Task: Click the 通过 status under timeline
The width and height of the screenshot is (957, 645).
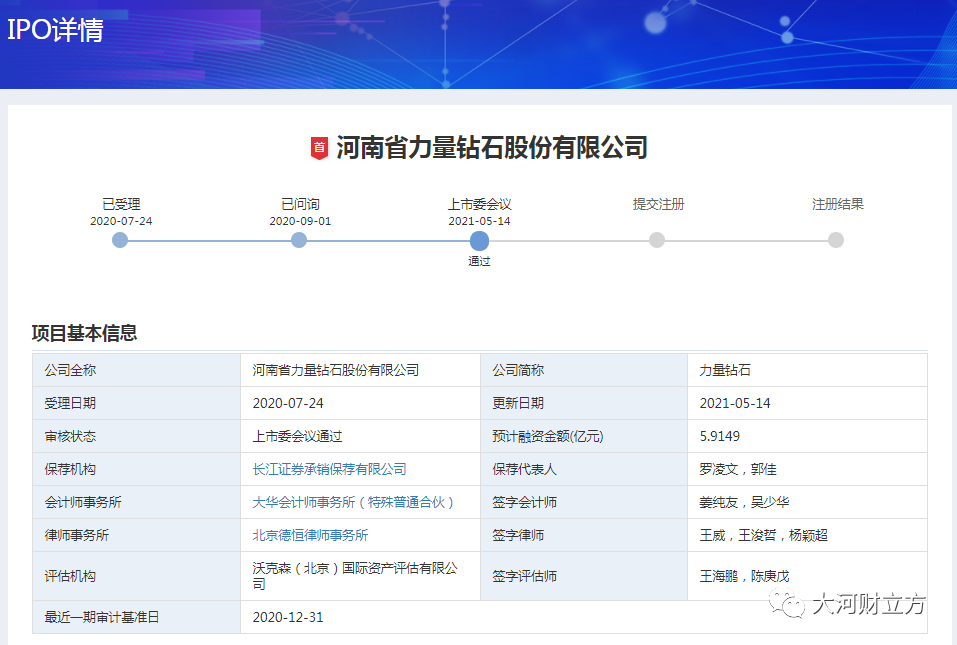Action: pyautogui.click(x=479, y=261)
